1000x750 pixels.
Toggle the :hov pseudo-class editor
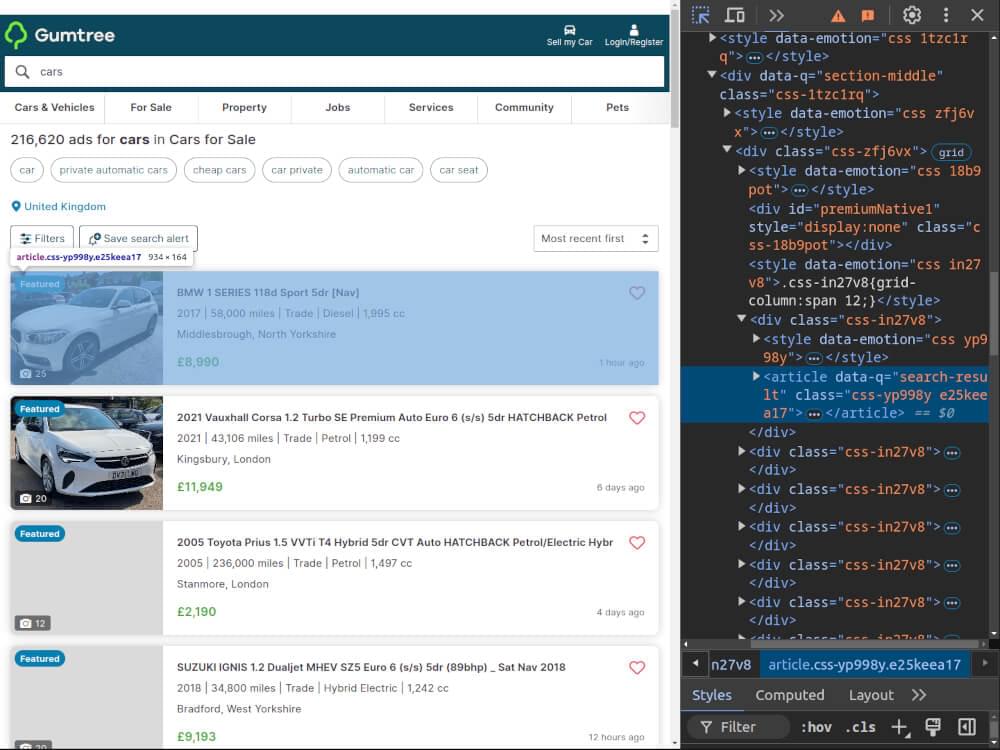coord(816,727)
